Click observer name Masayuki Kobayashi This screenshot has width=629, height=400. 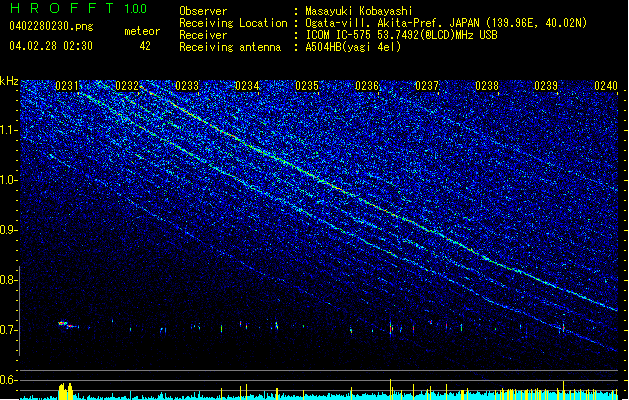359,11
